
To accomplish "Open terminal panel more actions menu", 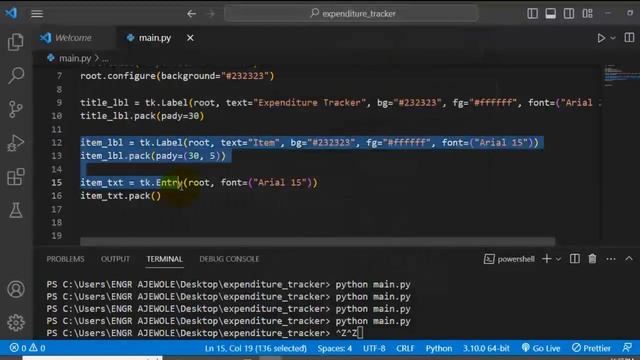I will (611, 259).
